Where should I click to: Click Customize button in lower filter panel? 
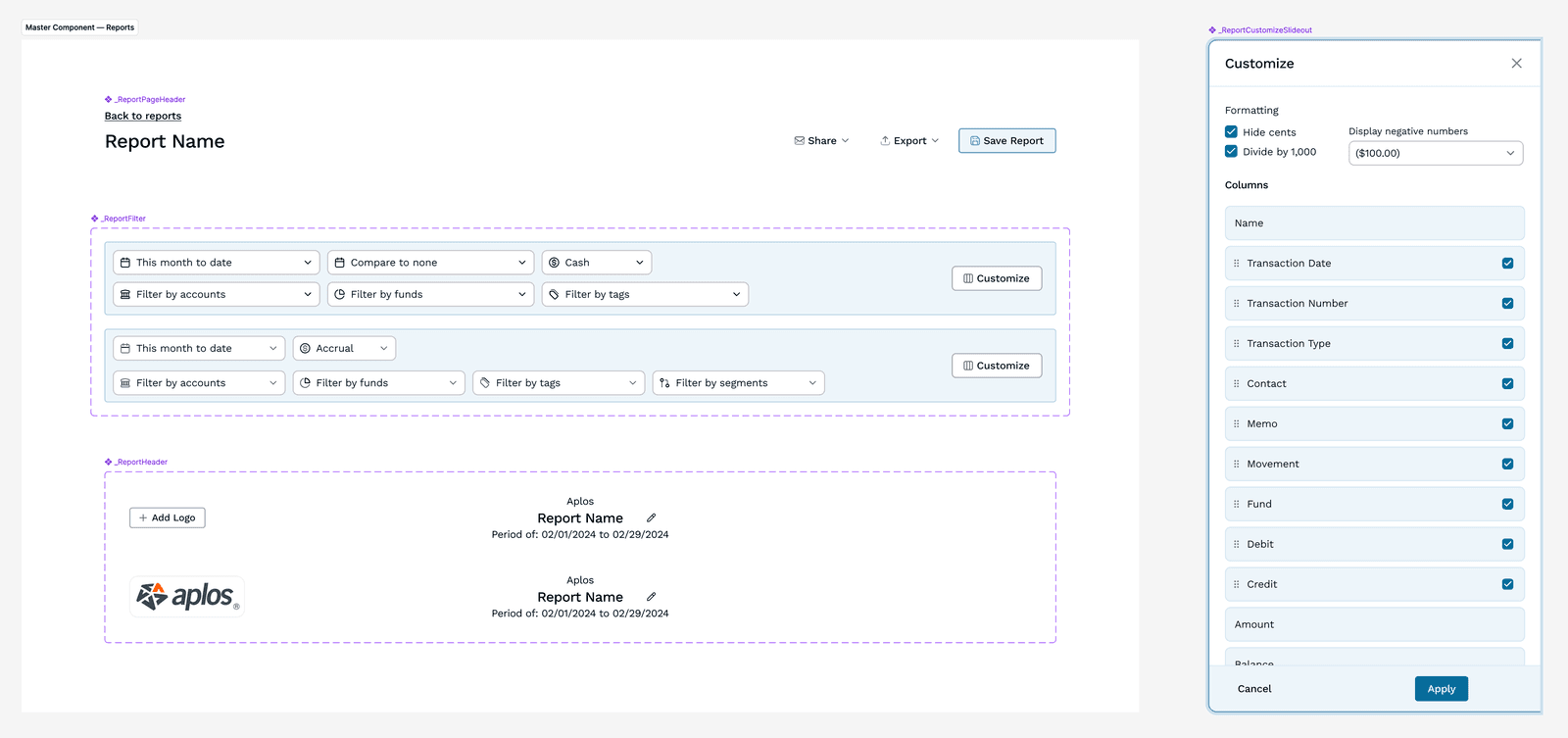pos(997,366)
